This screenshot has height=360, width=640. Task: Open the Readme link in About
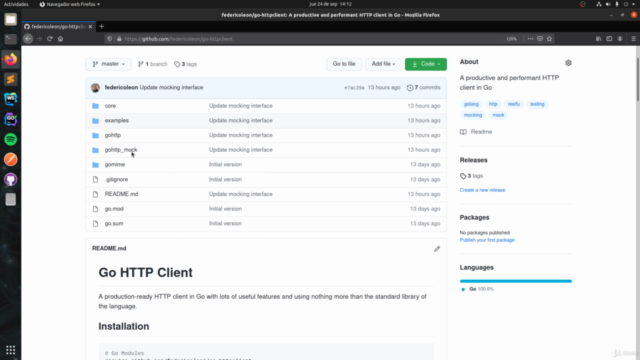point(476,132)
